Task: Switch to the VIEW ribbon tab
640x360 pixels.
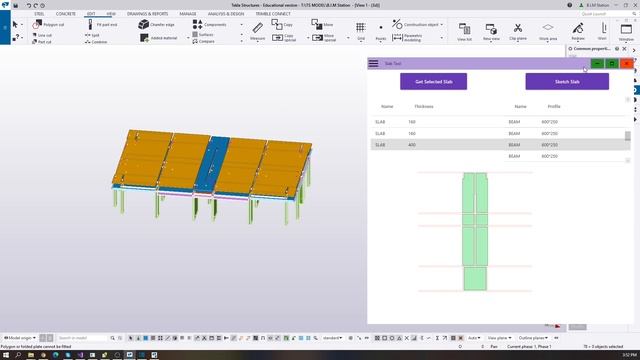Action: pyautogui.click(x=111, y=14)
